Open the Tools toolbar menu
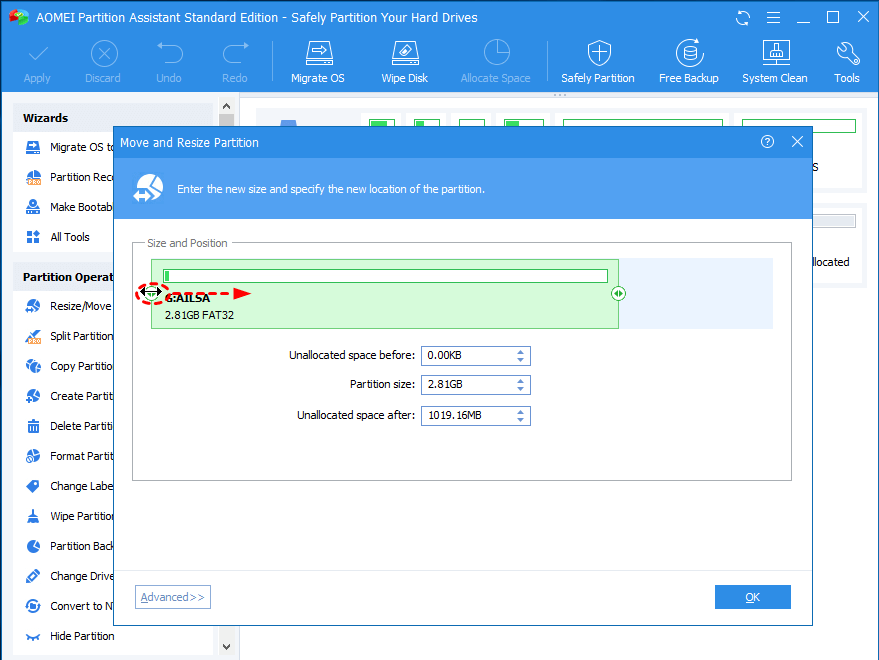Viewport: 879px width, 660px height. 846,62
